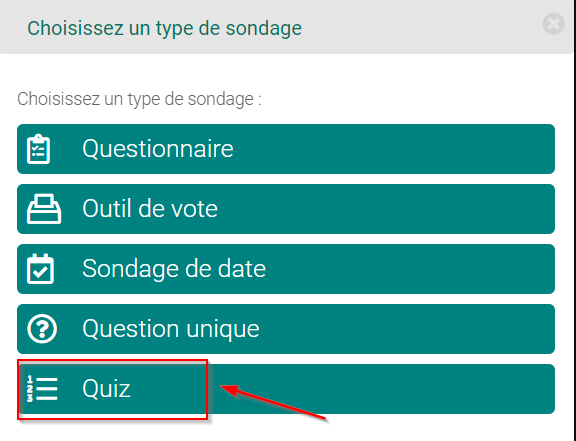Click the question mark circle icon
576x441 pixels.
[x=42, y=329]
